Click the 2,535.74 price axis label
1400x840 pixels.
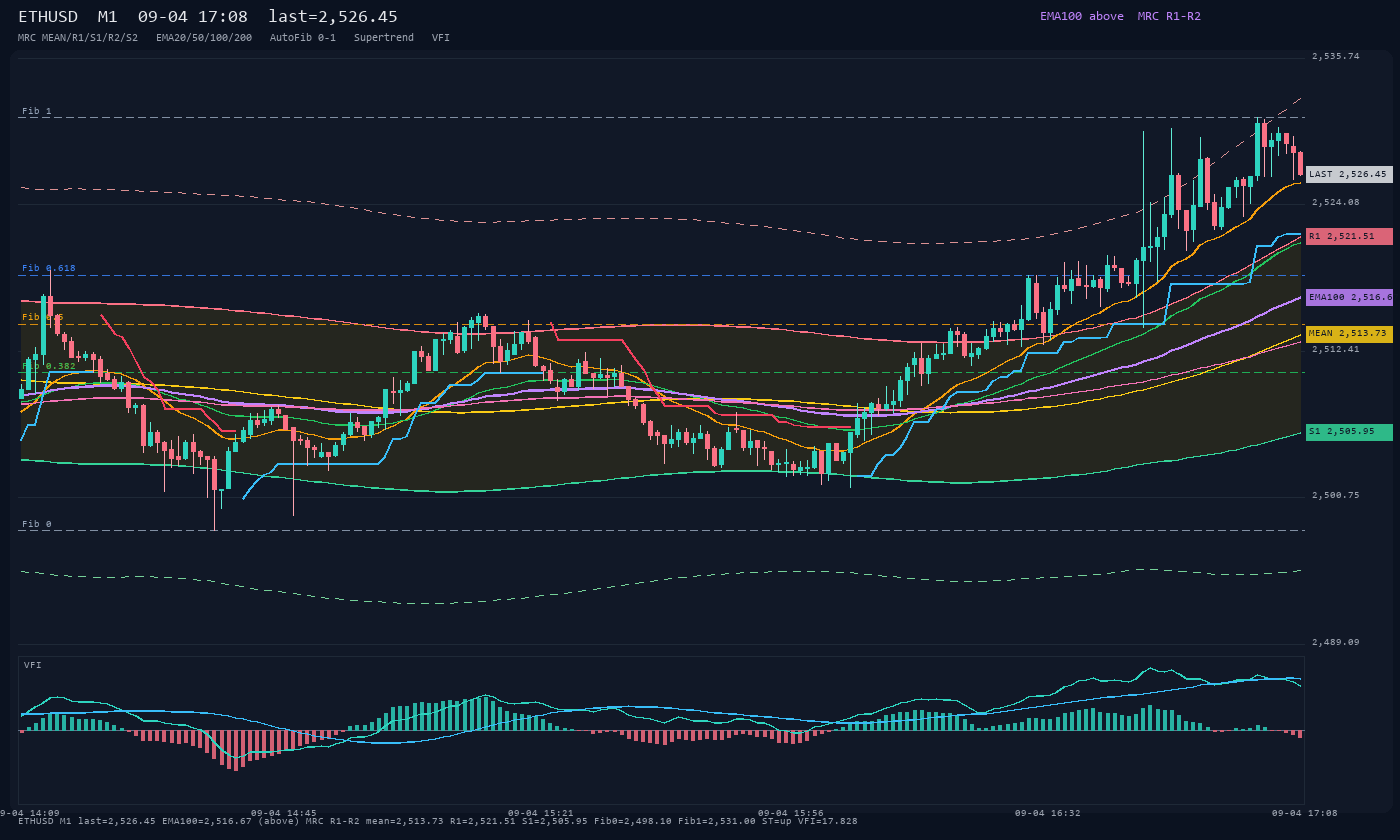1336,56
